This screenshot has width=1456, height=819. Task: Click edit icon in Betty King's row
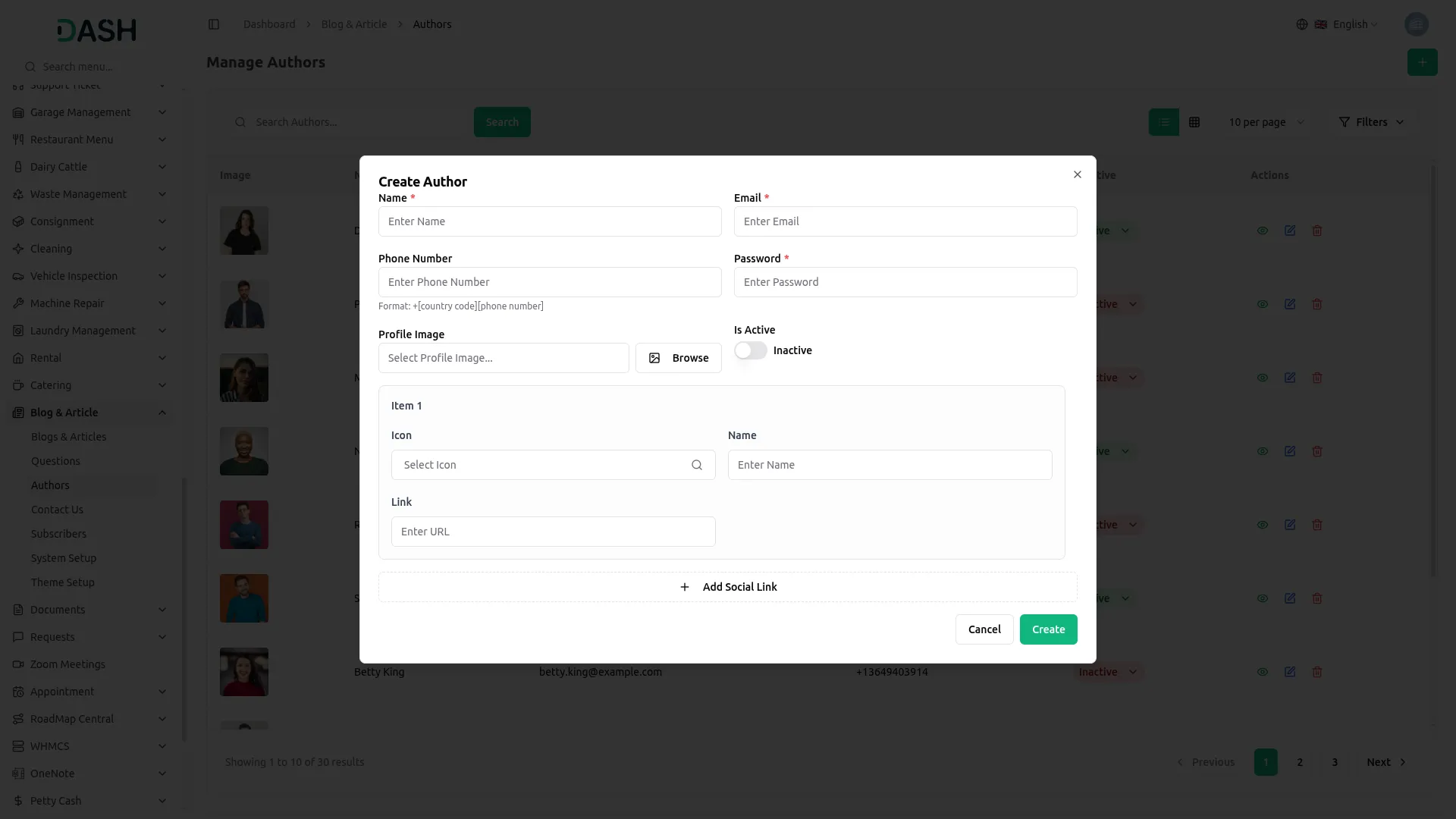[x=1290, y=672]
